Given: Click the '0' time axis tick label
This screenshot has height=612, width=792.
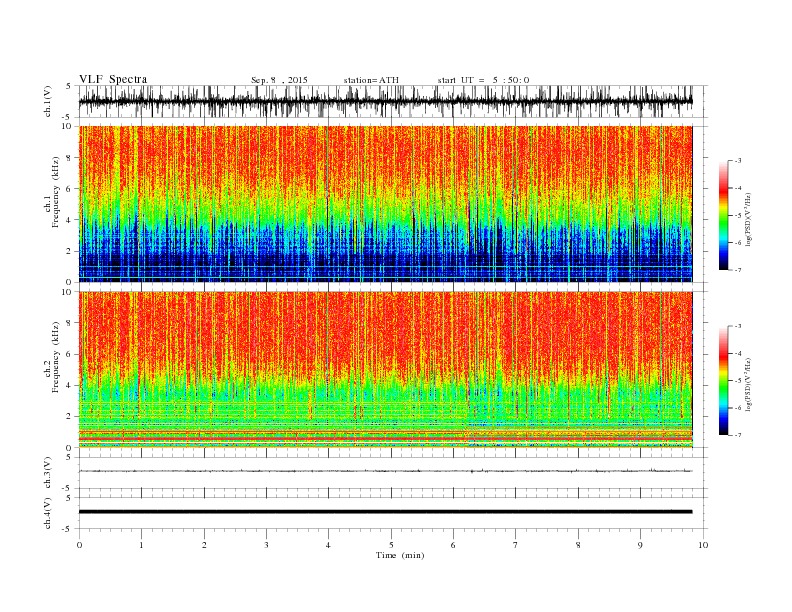Looking at the screenshot, I should tap(79, 545).
